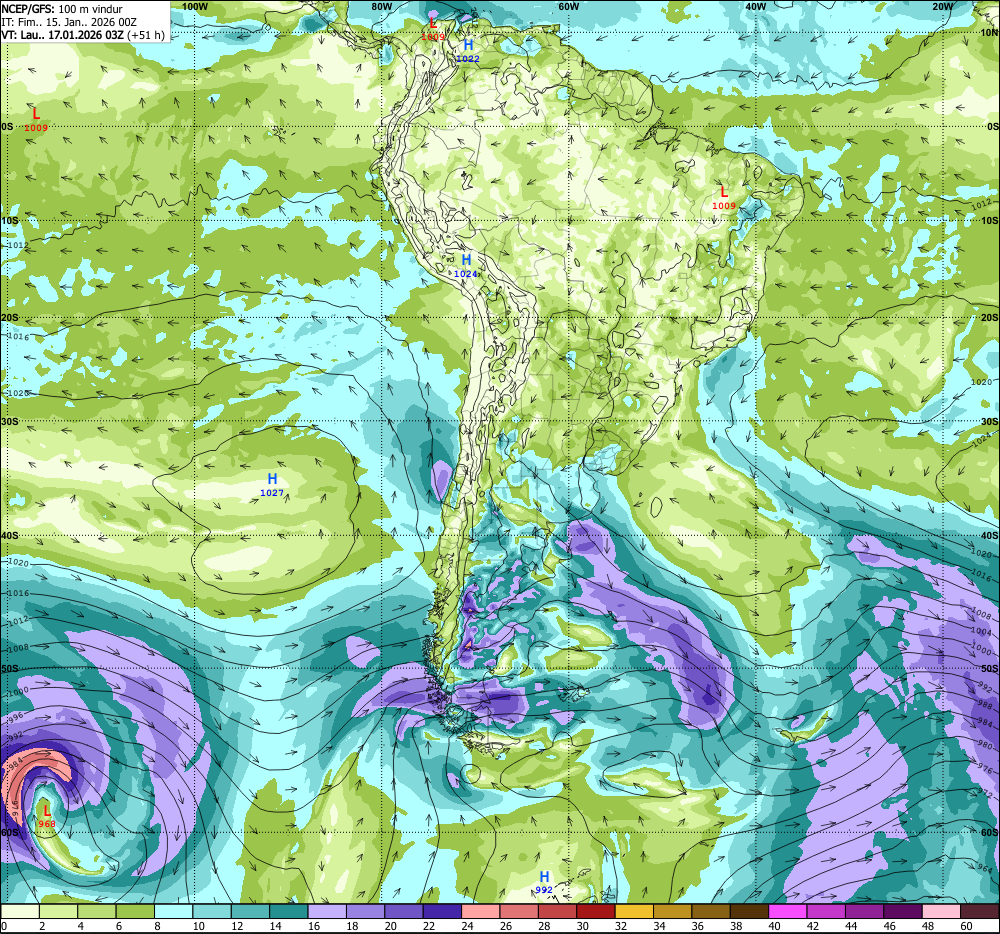
Task: Click the 'IT: Fim.. 15. Jan.. 2026 00Z' line
Action: 69,22
